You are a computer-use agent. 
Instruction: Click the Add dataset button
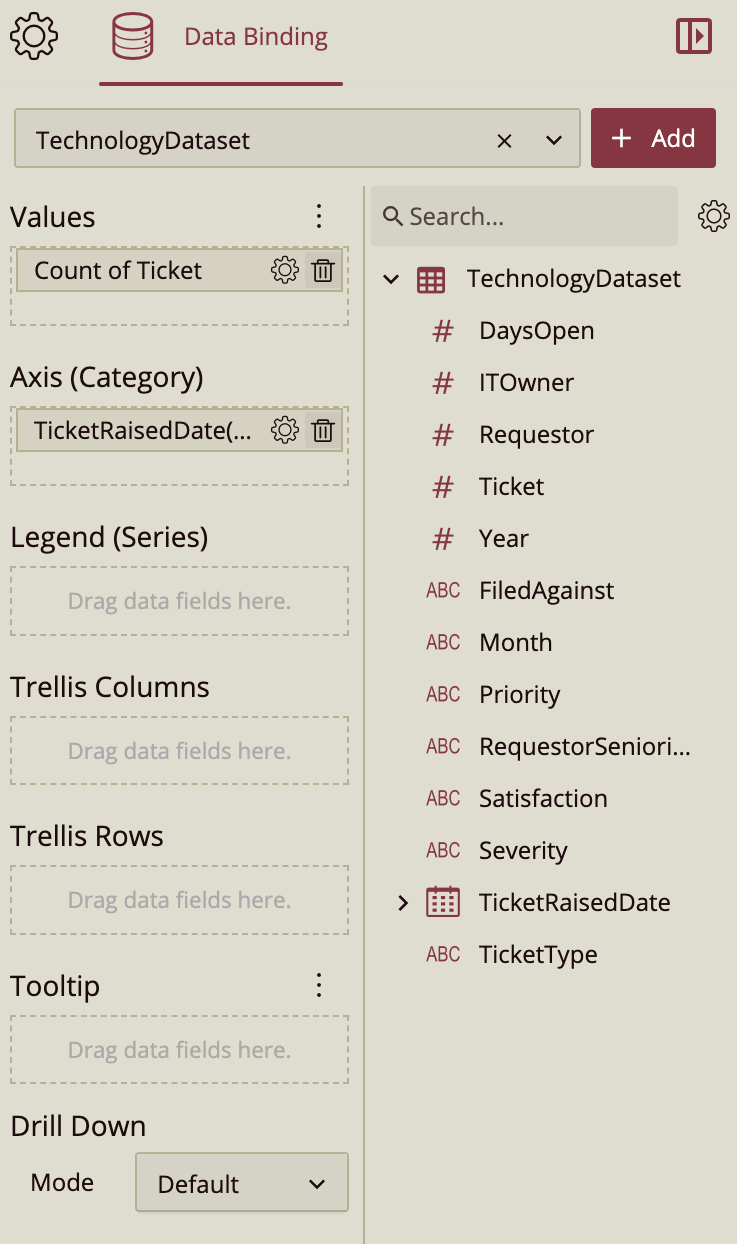tap(653, 138)
